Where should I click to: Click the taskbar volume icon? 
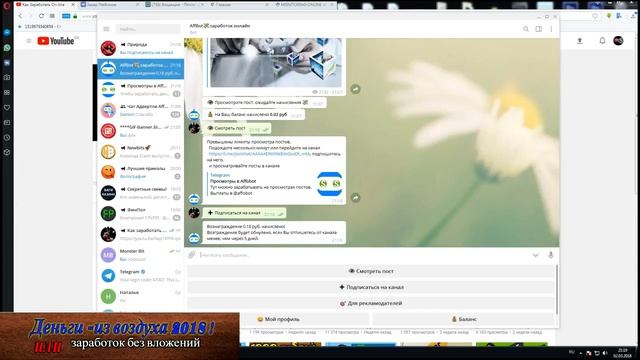pyautogui.click(x=605, y=353)
